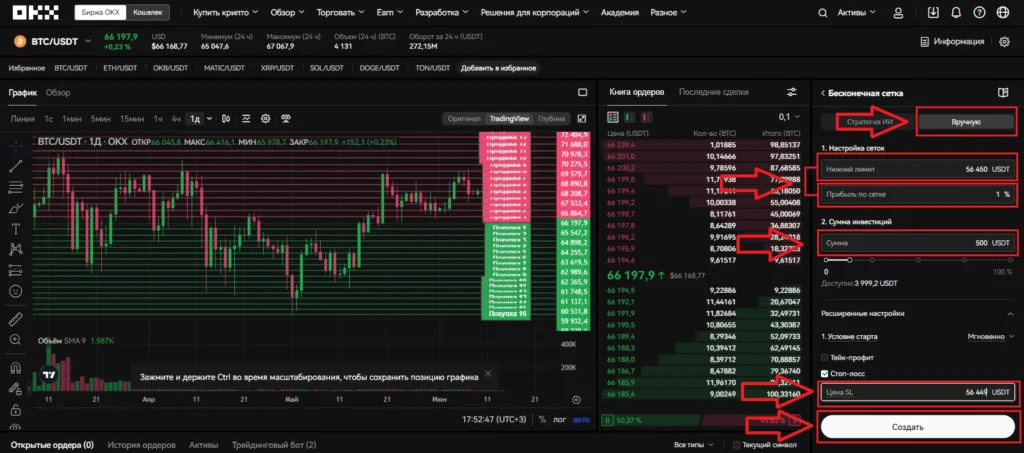Click the Цена SL input field
Image resolution: width=1024 pixels, height=453 pixels.
coord(917,392)
